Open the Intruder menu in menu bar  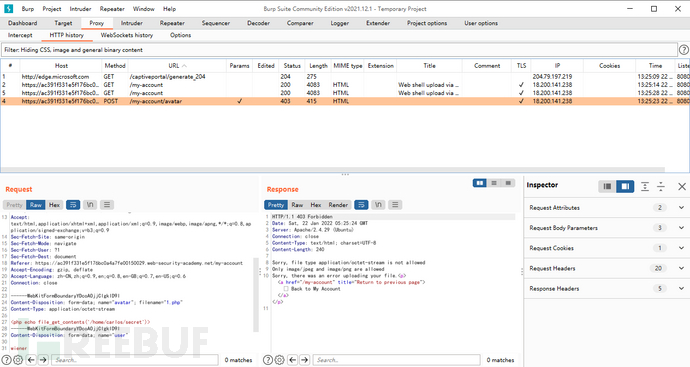[80, 9]
